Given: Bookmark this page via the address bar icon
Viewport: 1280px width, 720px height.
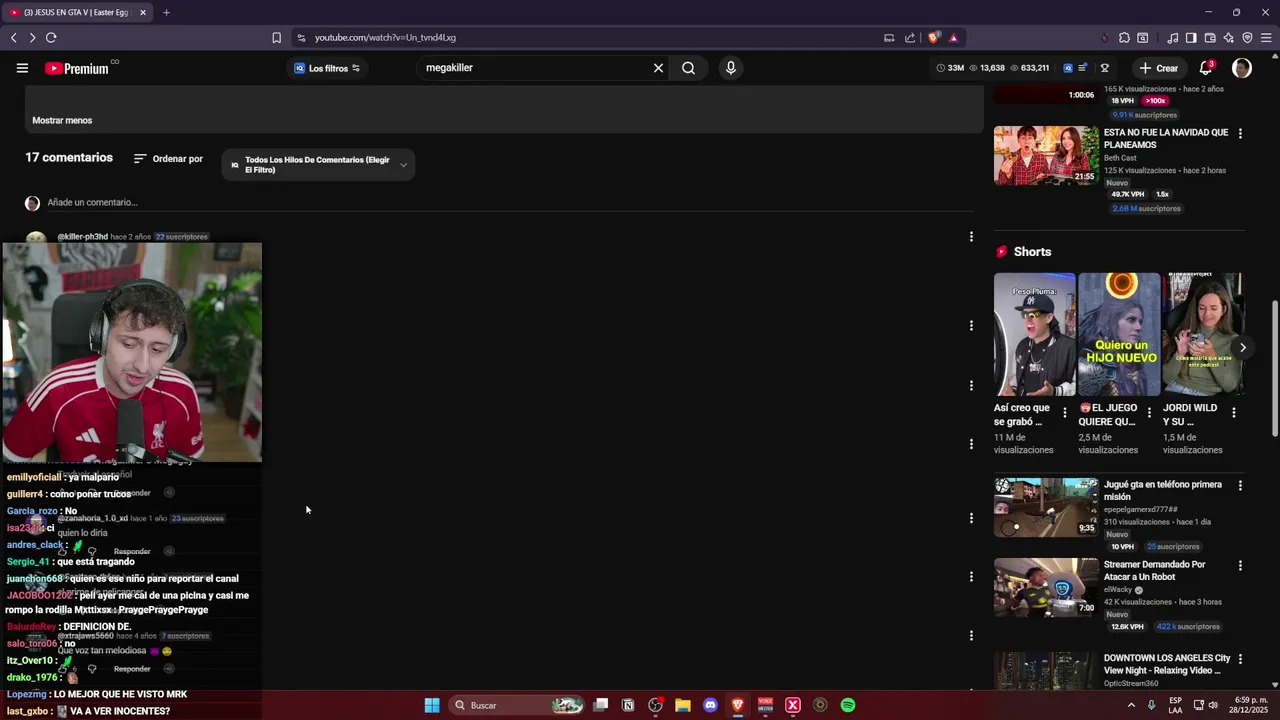Looking at the screenshot, I should [276, 37].
